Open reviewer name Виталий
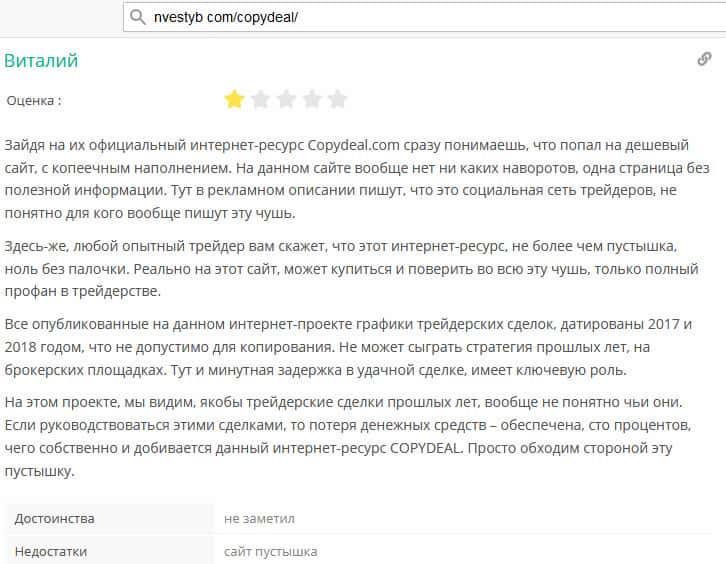 point(41,60)
